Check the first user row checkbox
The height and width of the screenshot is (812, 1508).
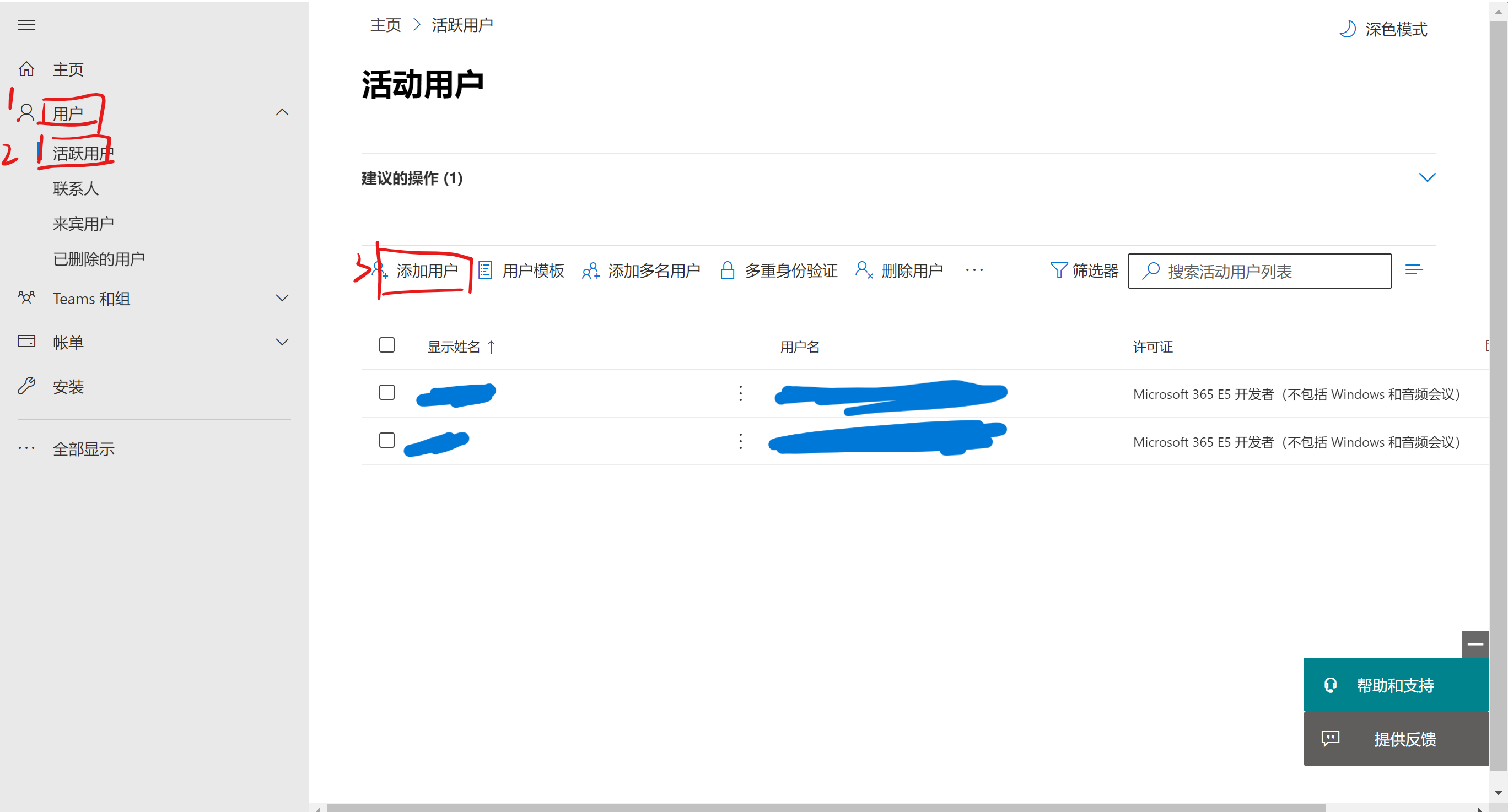[x=387, y=392]
